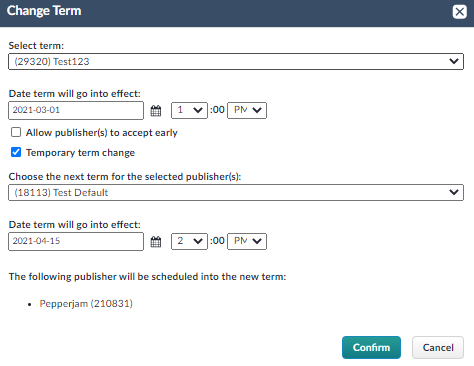Open calendar picker for 2021-03-01 date
This screenshot has width=474, height=366.
(156, 110)
